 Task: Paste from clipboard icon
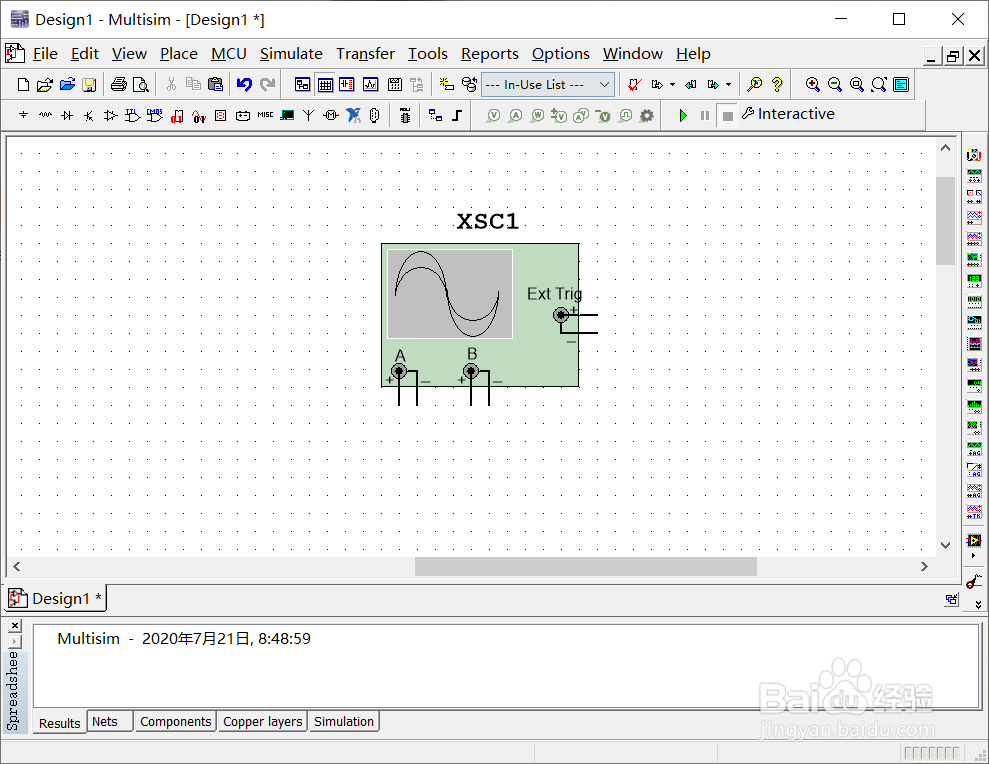(x=216, y=85)
